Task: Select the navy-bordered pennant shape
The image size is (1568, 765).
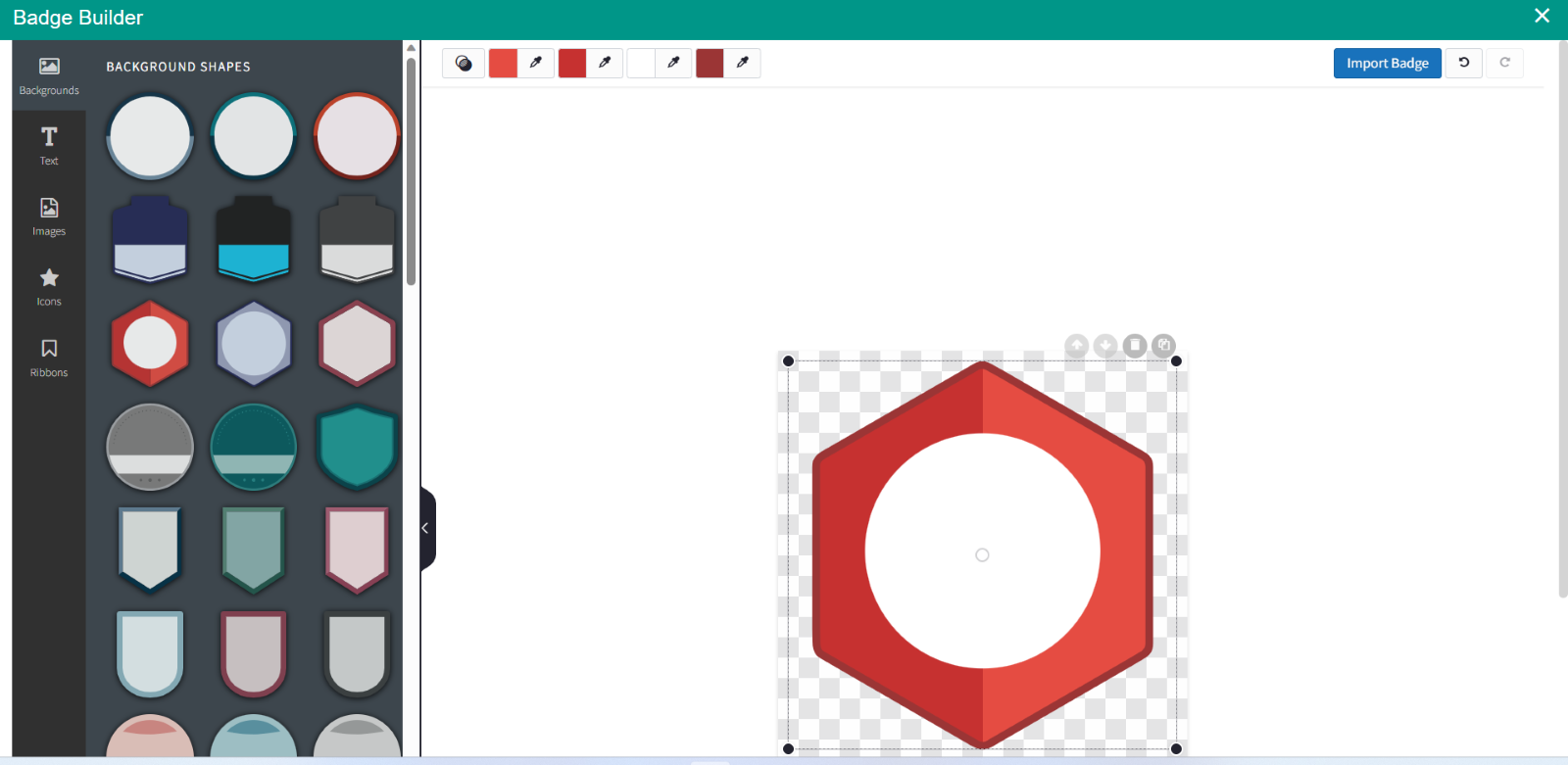Action: 150,550
